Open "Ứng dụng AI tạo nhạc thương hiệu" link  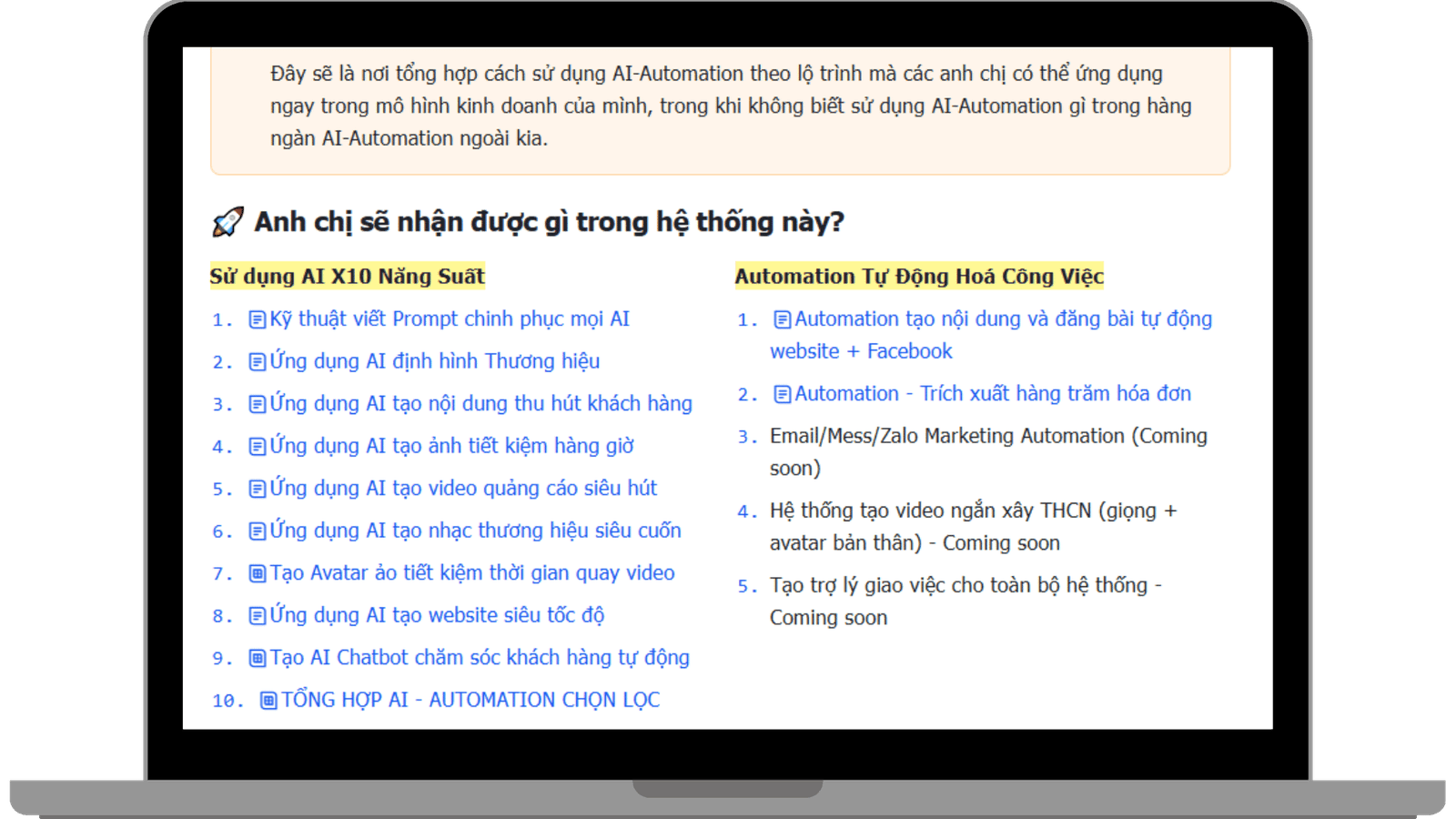(x=475, y=531)
